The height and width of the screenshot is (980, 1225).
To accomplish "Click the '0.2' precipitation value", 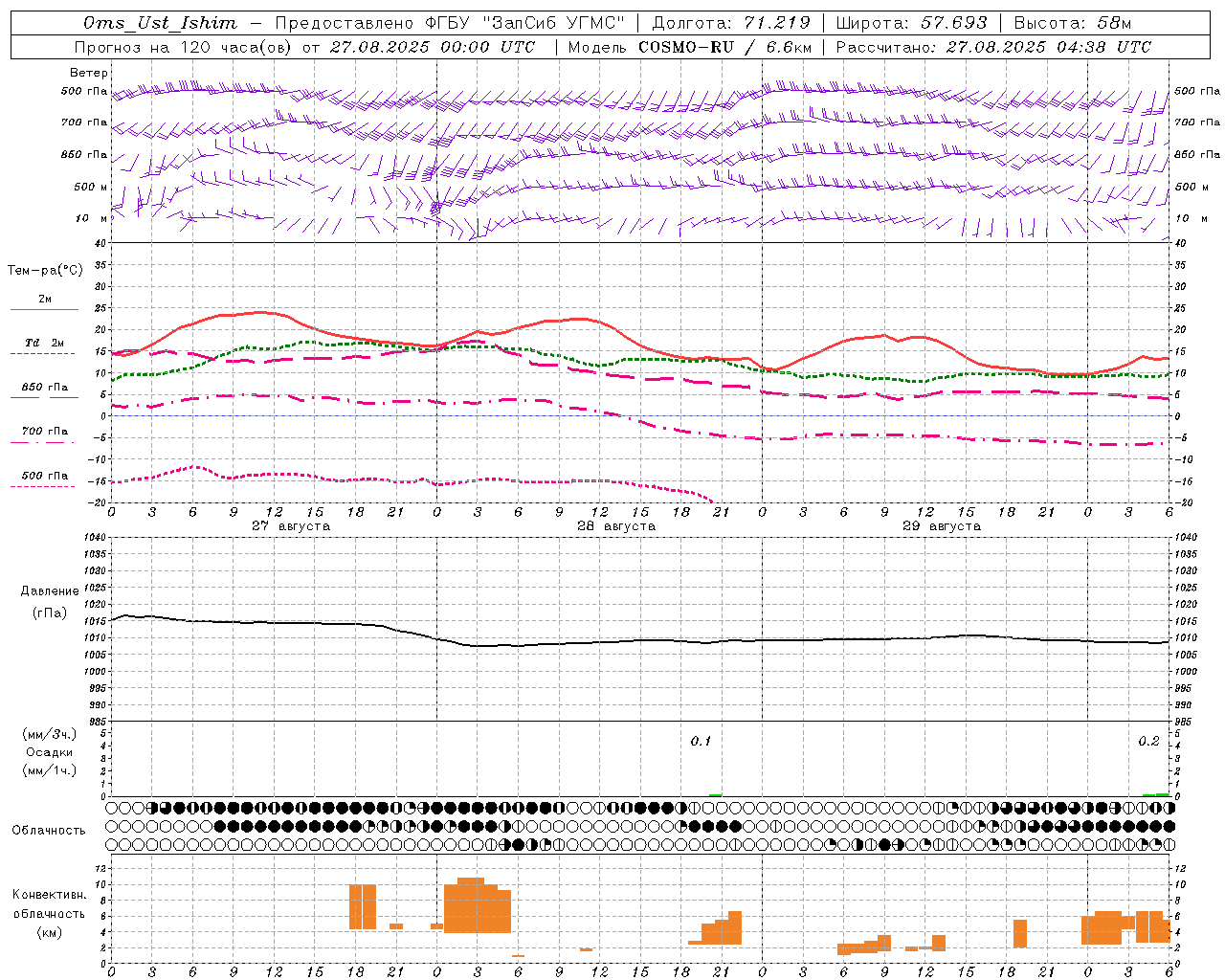I will tap(1148, 742).
